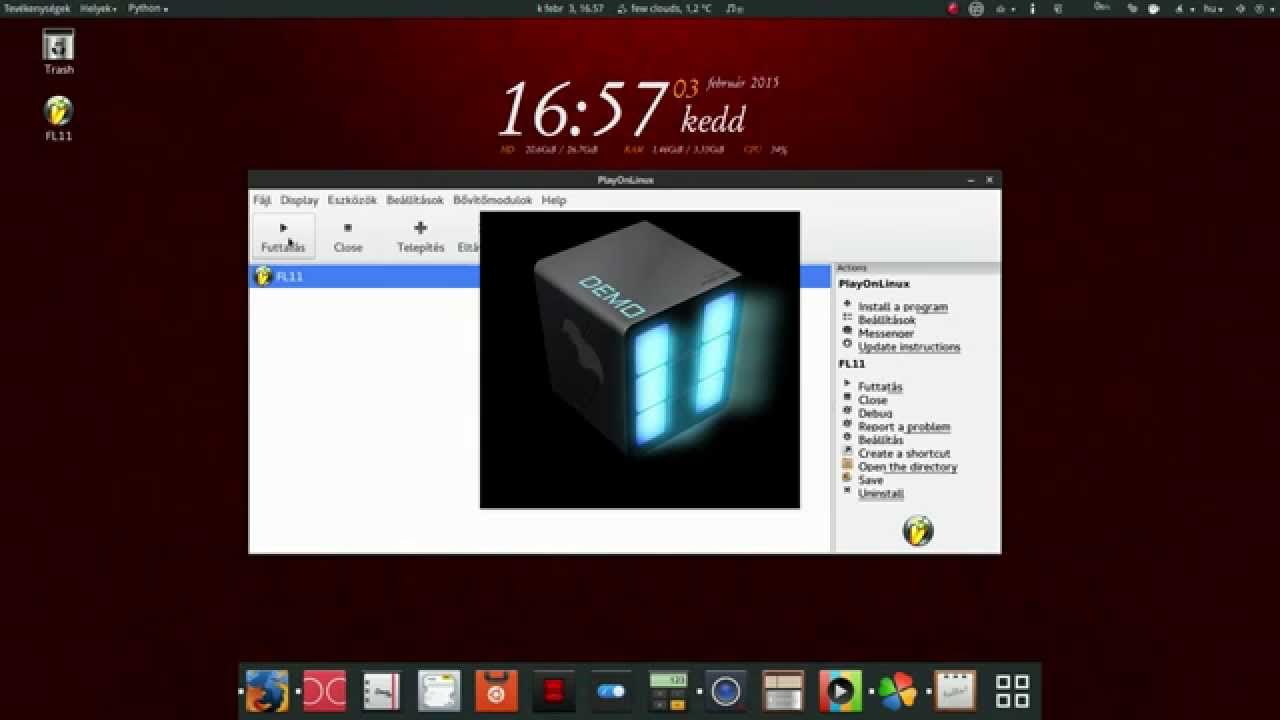
Task: Click the top bar date and time
Action: click(570, 8)
